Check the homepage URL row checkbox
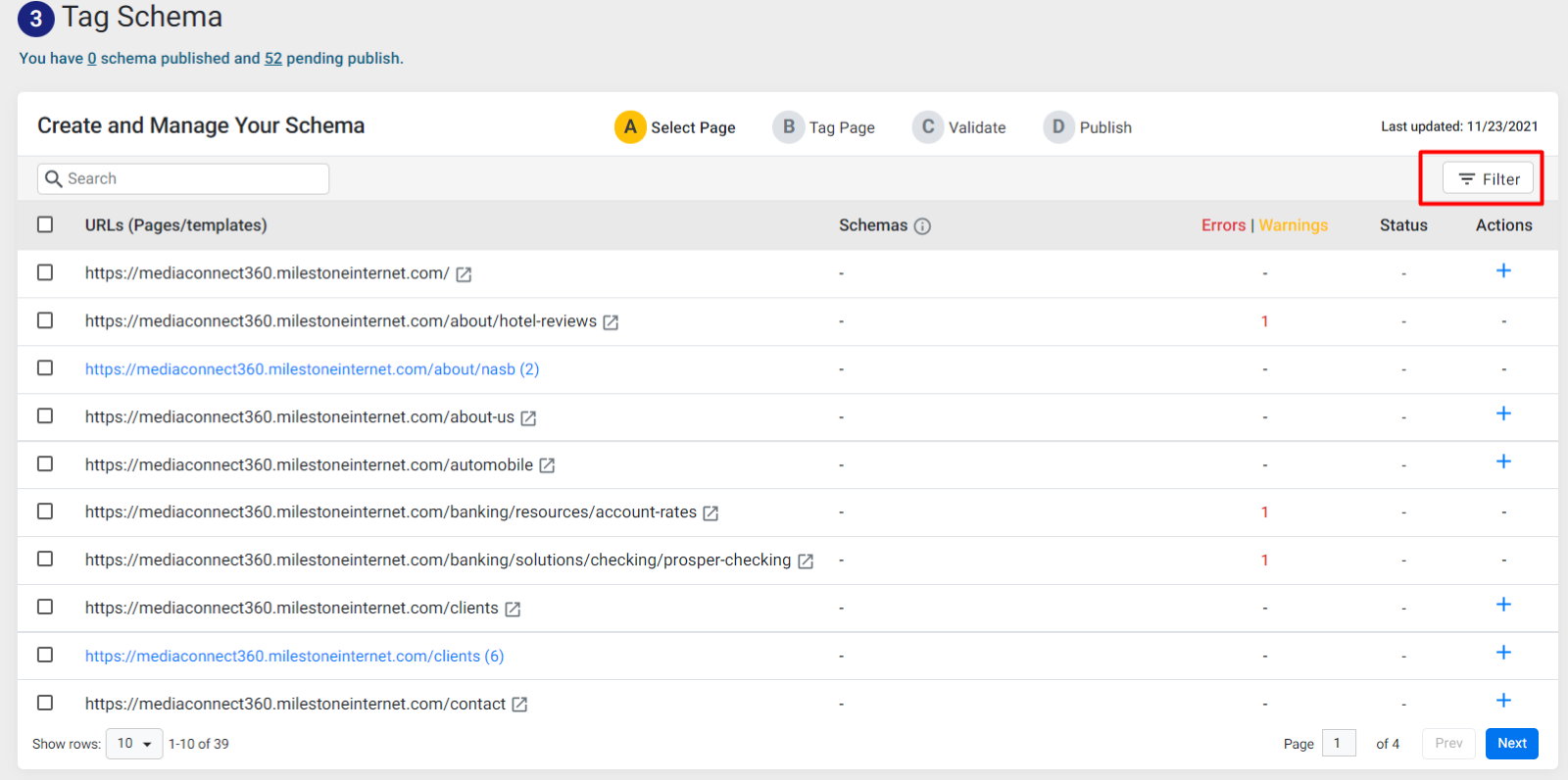The height and width of the screenshot is (780, 1568). pos(45,272)
